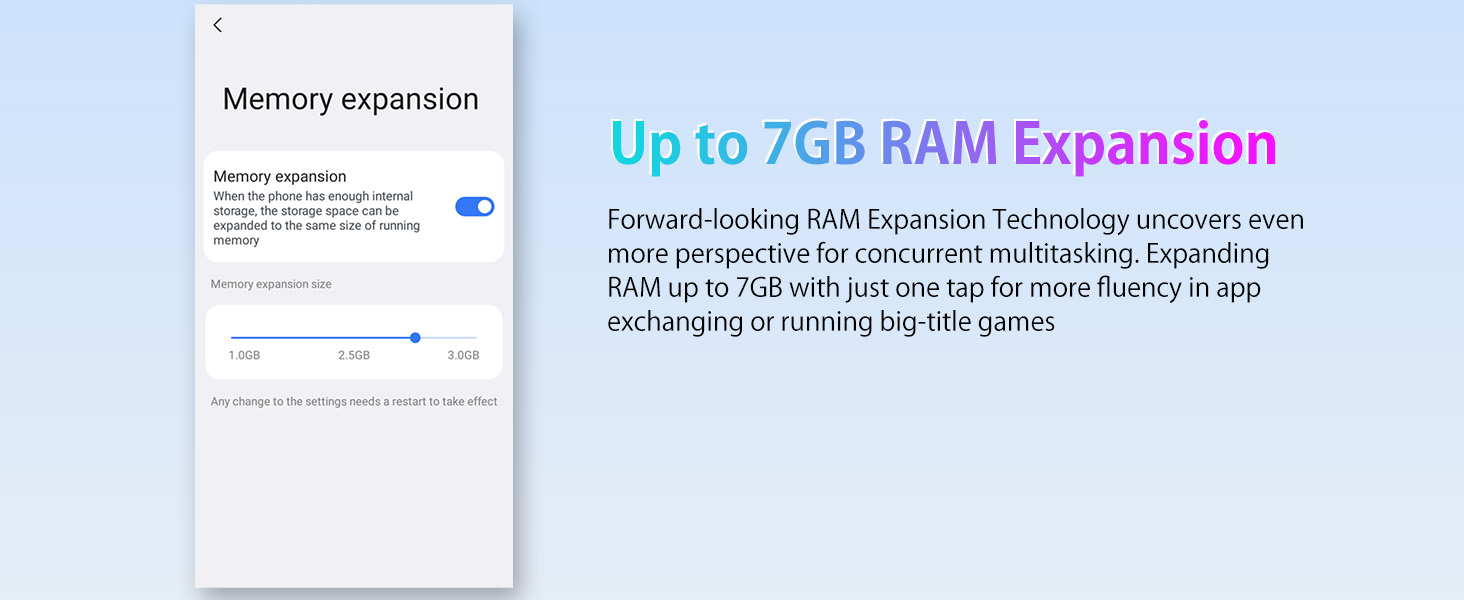1464x600 pixels.
Task: Click the word Expansion in the gradient headline
Action: click(1145, 144)
